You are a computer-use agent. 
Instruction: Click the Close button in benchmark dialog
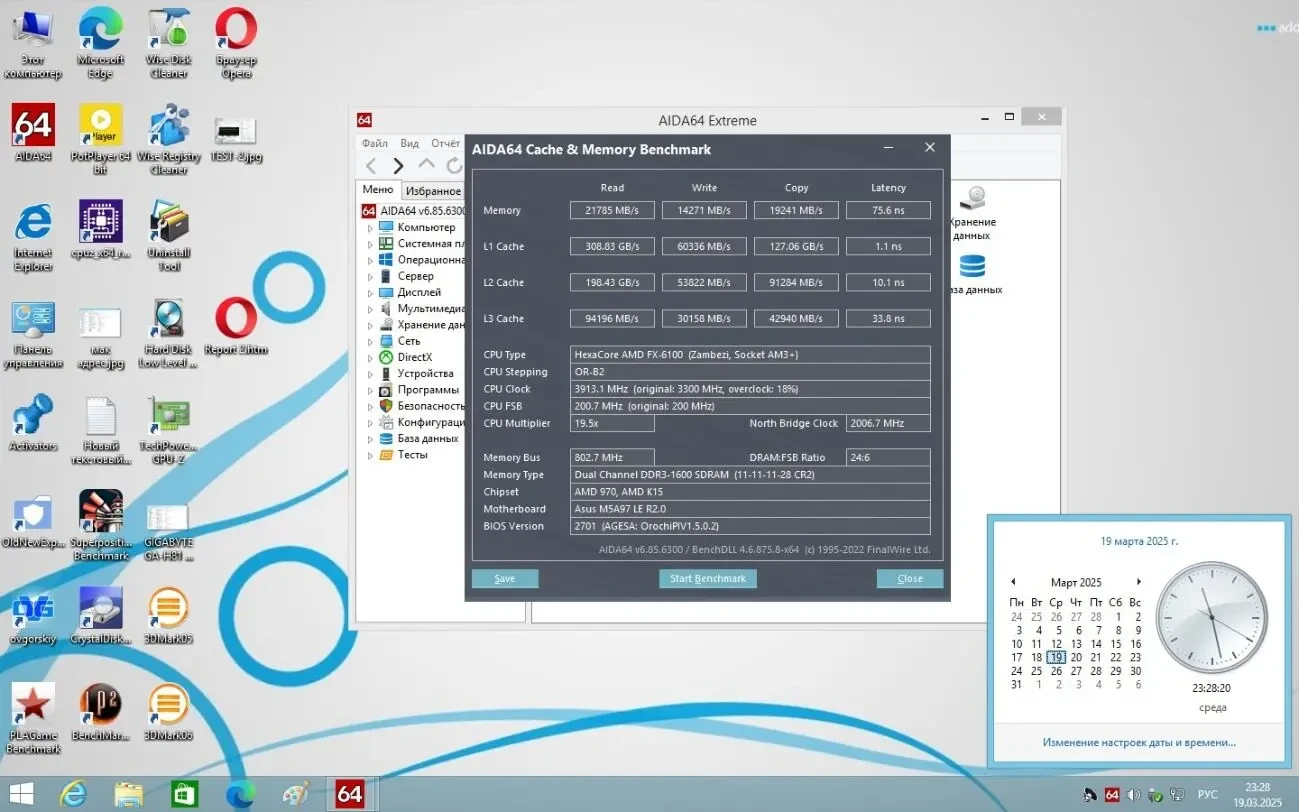point(910,579)
